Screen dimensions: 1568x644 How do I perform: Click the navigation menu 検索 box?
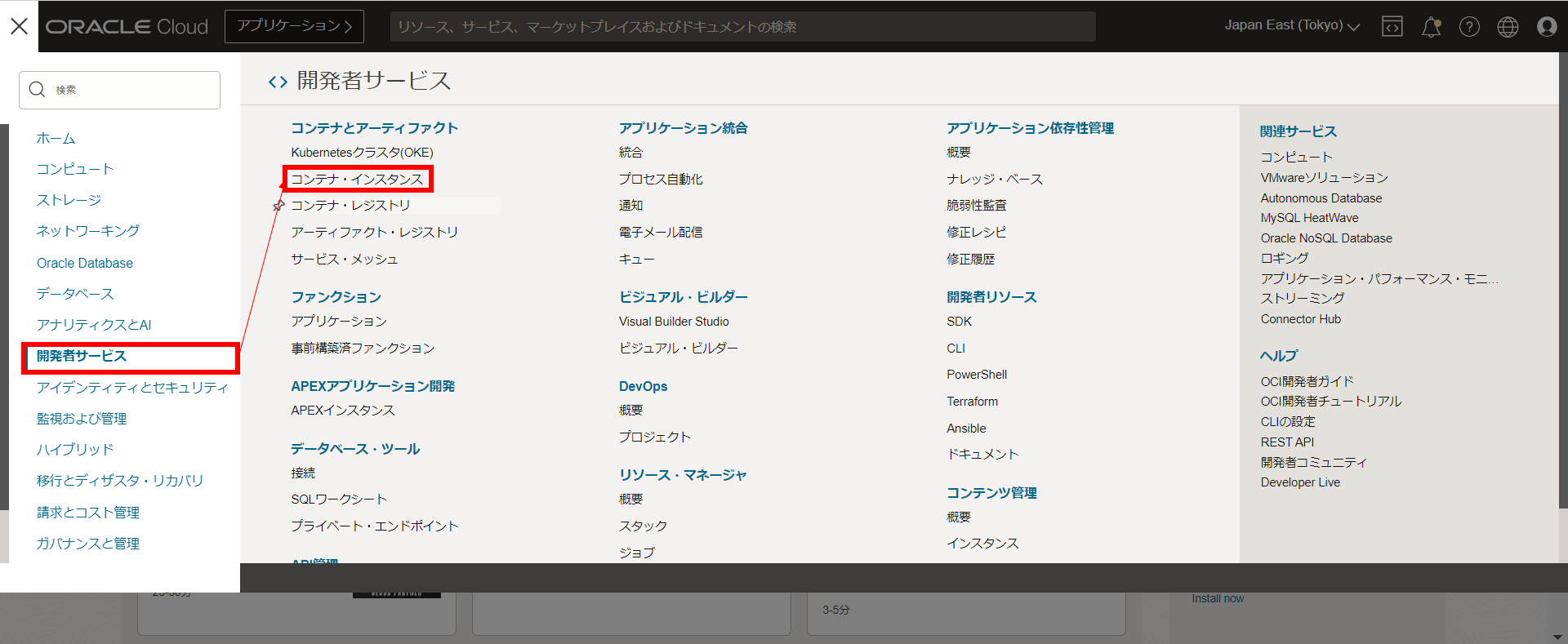pos(119,90)
